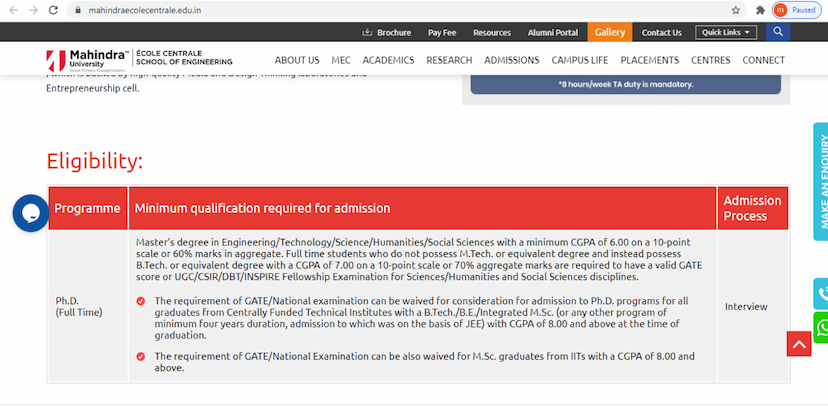828x406 pixels.
Task: Open the ADMISSIONS menu
Action: click(512, 60)
